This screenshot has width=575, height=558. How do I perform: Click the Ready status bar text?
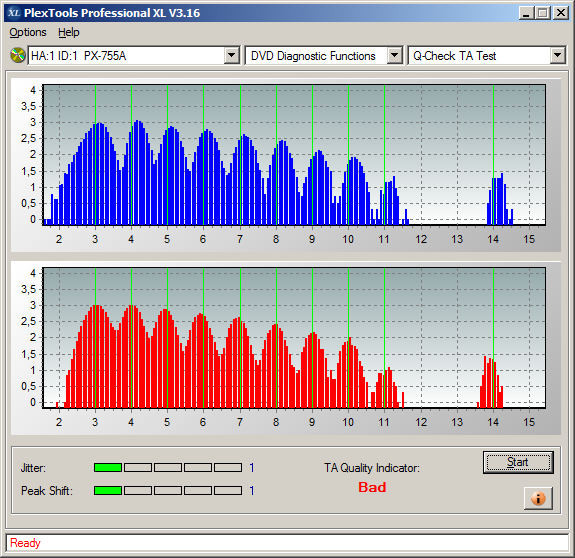(25, 543)
